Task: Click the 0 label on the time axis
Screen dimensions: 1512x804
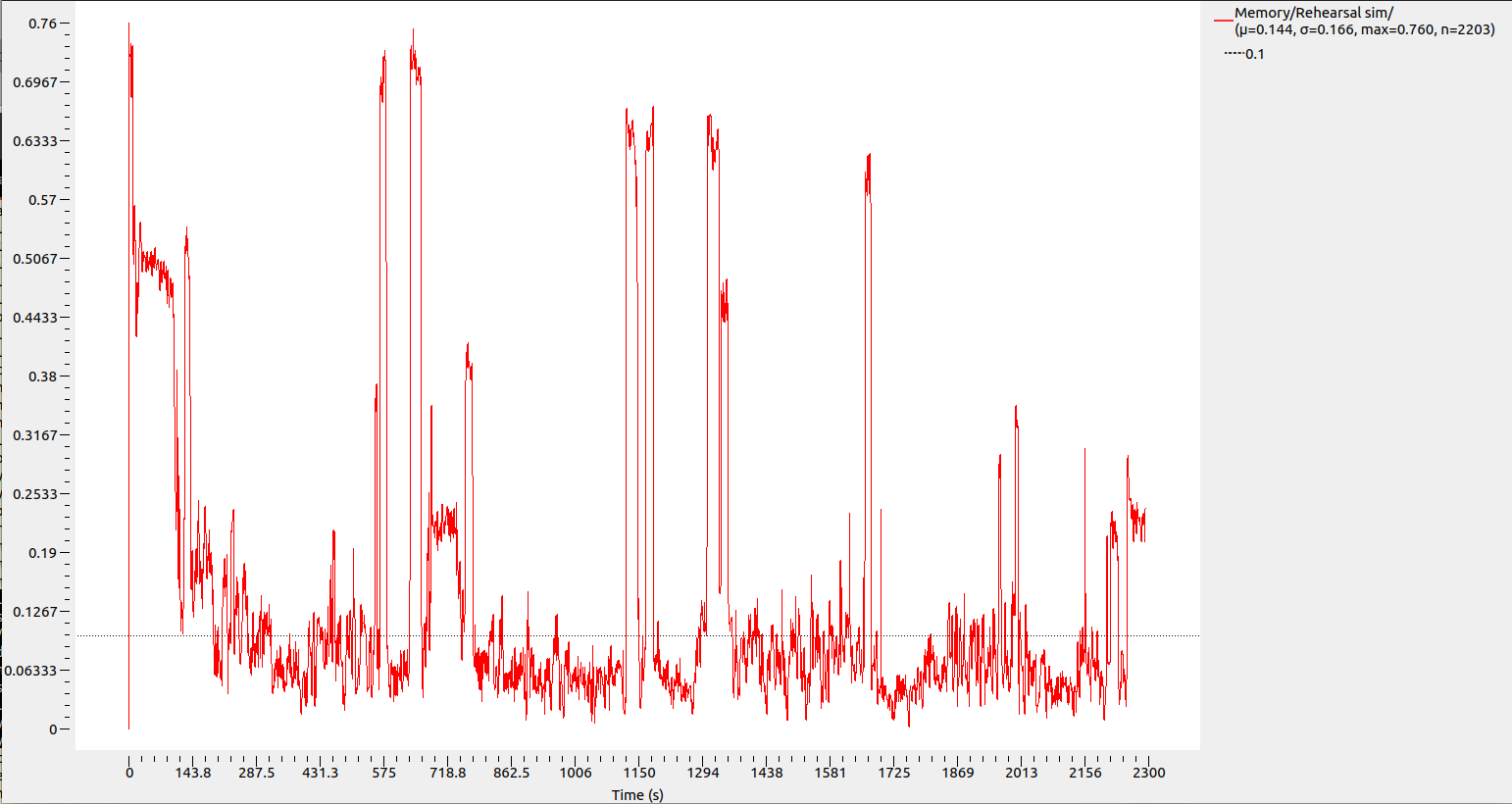Action: tap(129, 773)
